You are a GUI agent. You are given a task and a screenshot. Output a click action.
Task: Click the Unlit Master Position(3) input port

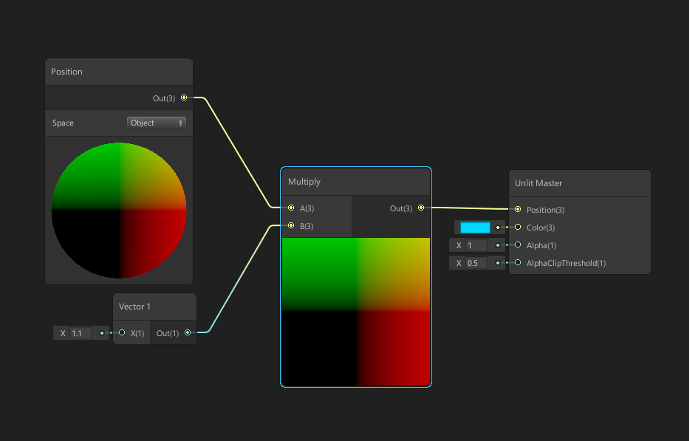pyautogui.click(x=518, y=210)
